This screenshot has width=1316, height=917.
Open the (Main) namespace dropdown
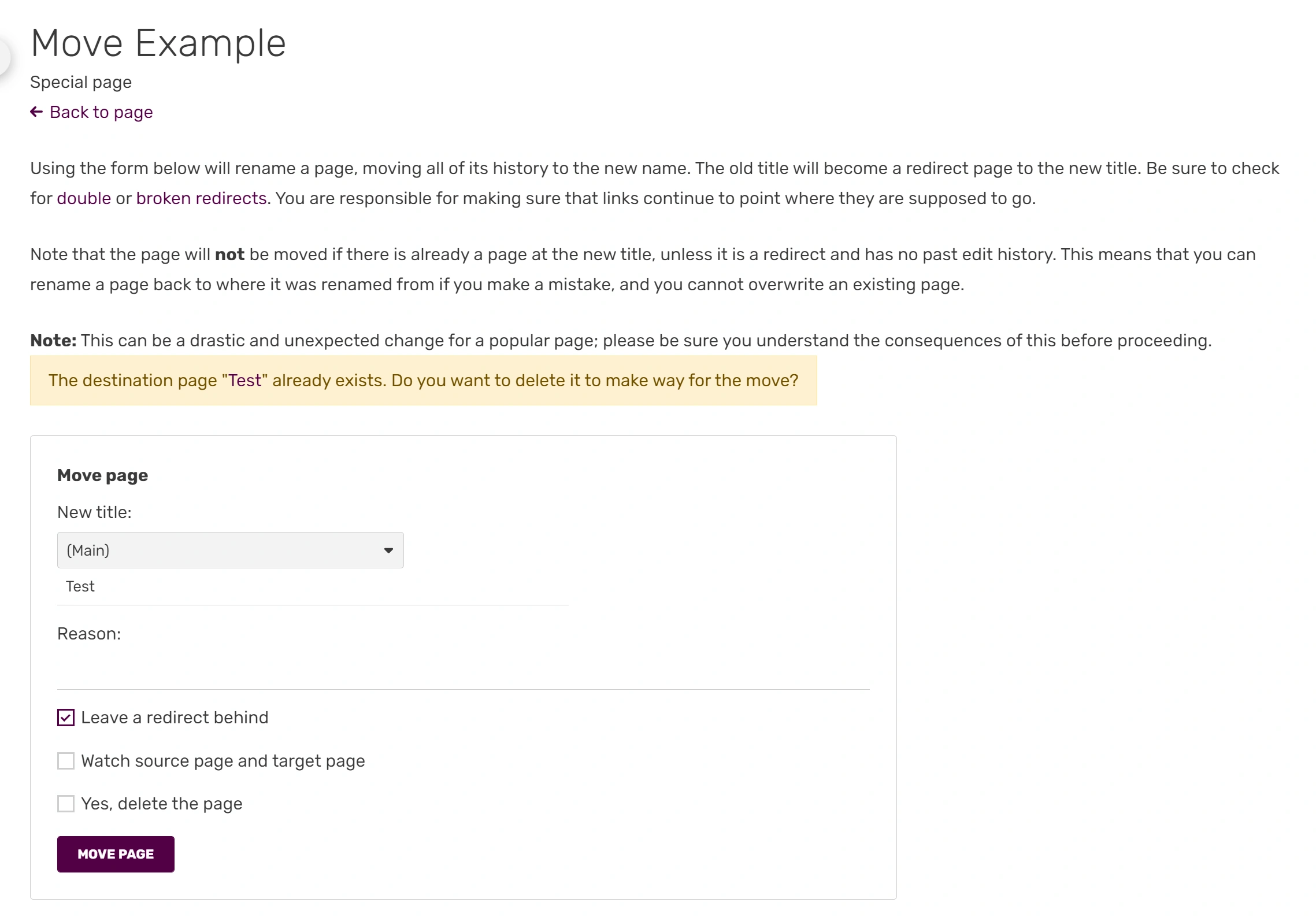(x=230, y=550)
